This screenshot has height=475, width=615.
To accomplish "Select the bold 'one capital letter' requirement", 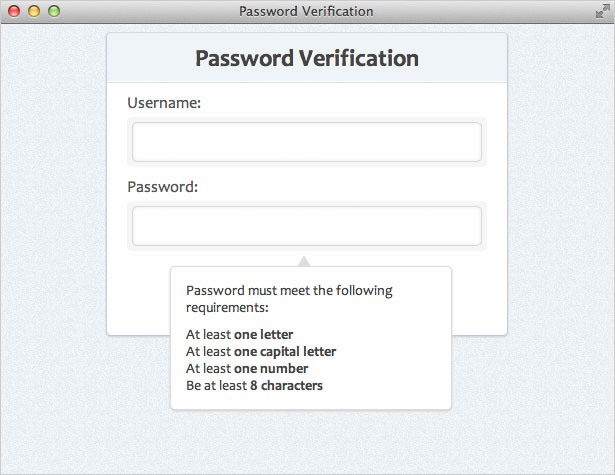I will coord(285,352).
